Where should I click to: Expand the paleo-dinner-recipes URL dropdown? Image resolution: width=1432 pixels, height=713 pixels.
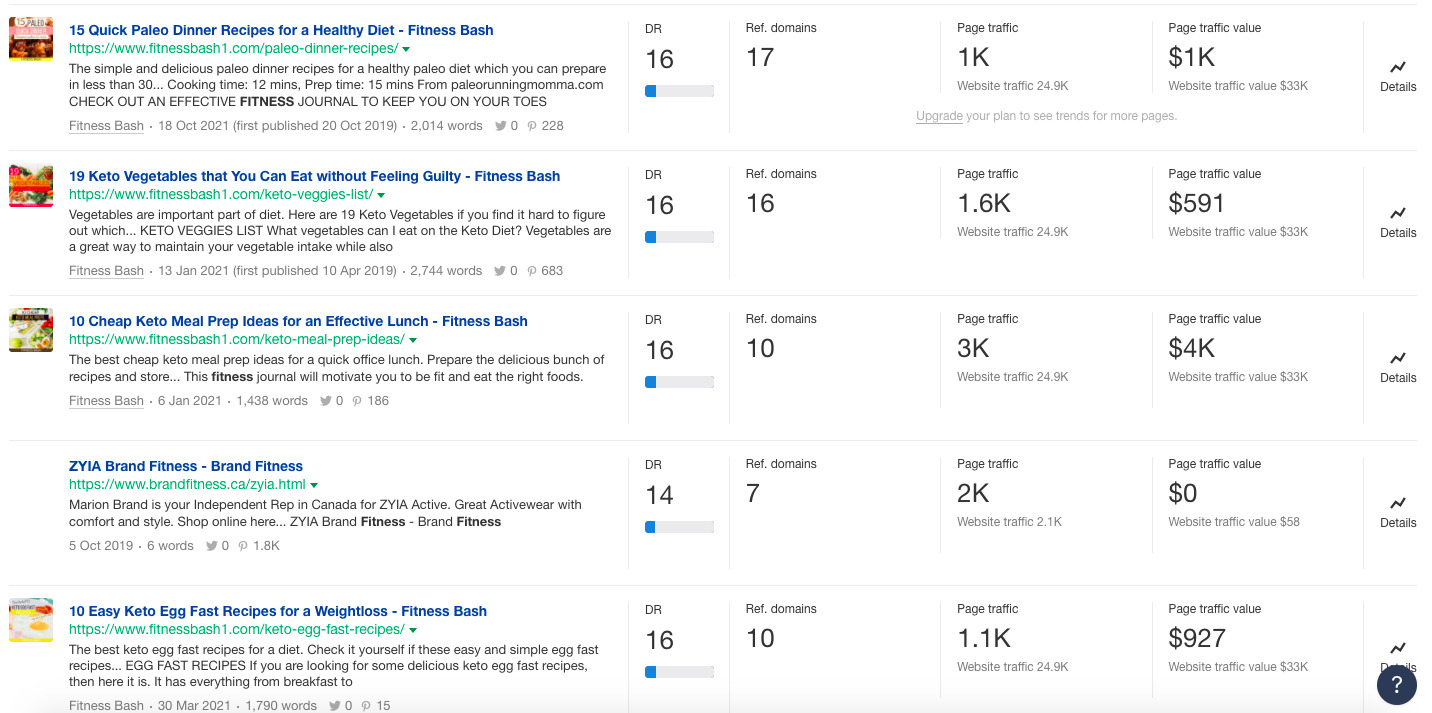405,47
